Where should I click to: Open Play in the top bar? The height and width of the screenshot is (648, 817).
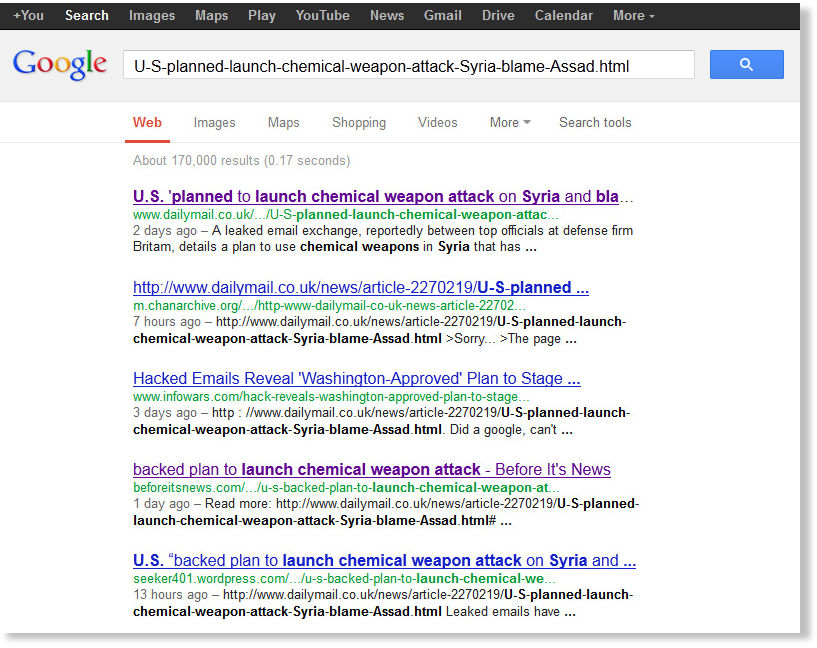click(262, 16)
